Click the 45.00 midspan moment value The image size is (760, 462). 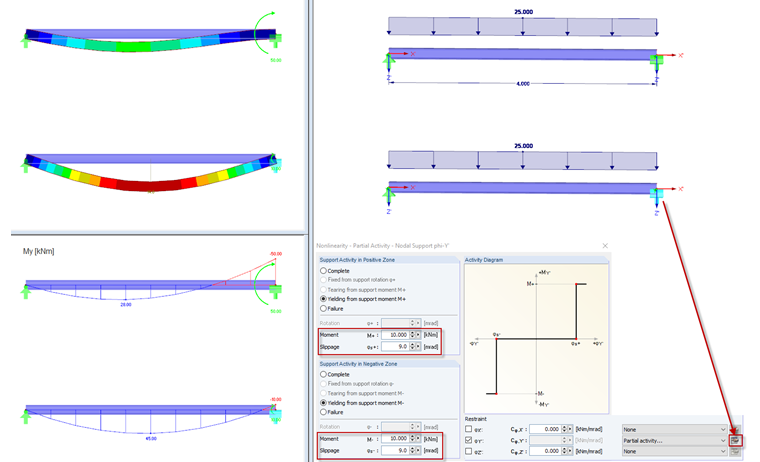(x=151, y=439)
